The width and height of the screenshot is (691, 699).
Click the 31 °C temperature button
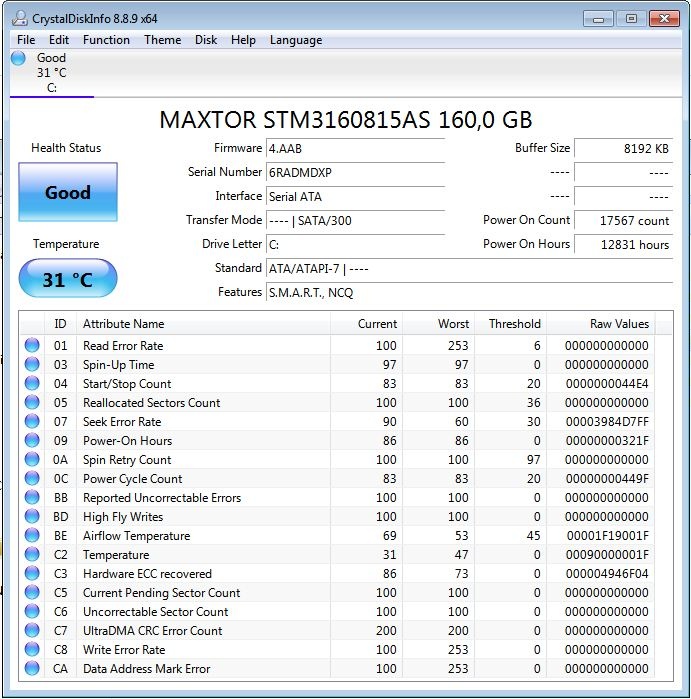click(68, 279)
